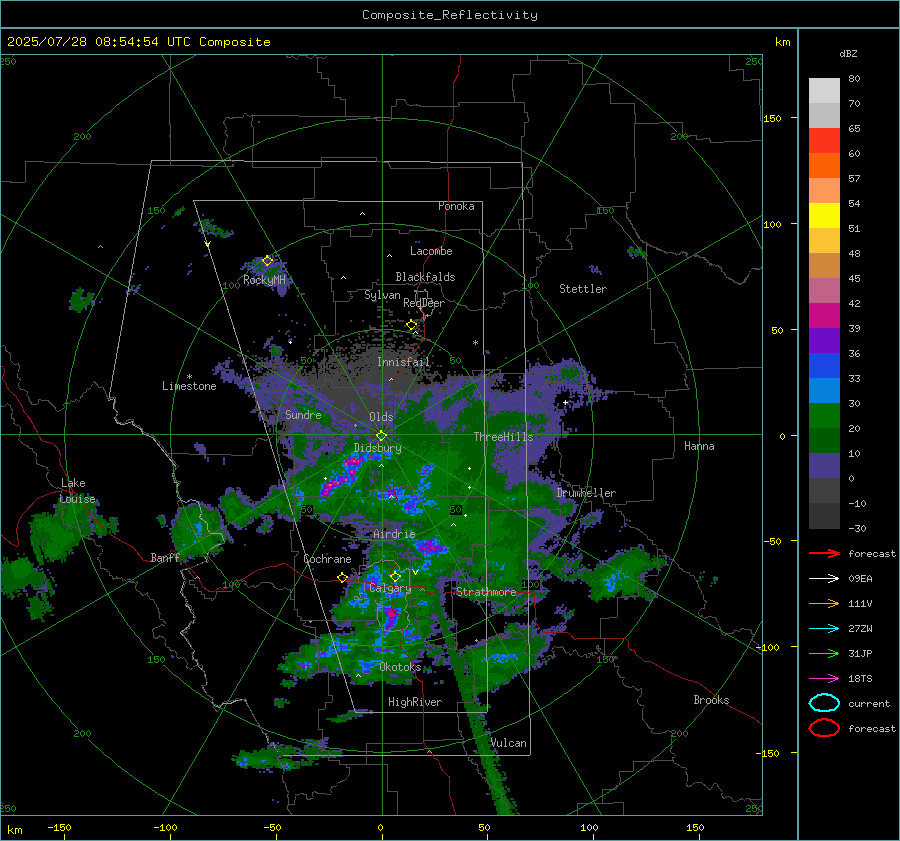This screenshot has width=900, height=841.
Task: Click the Didsbury city label
Action: (x=378, y=448)
